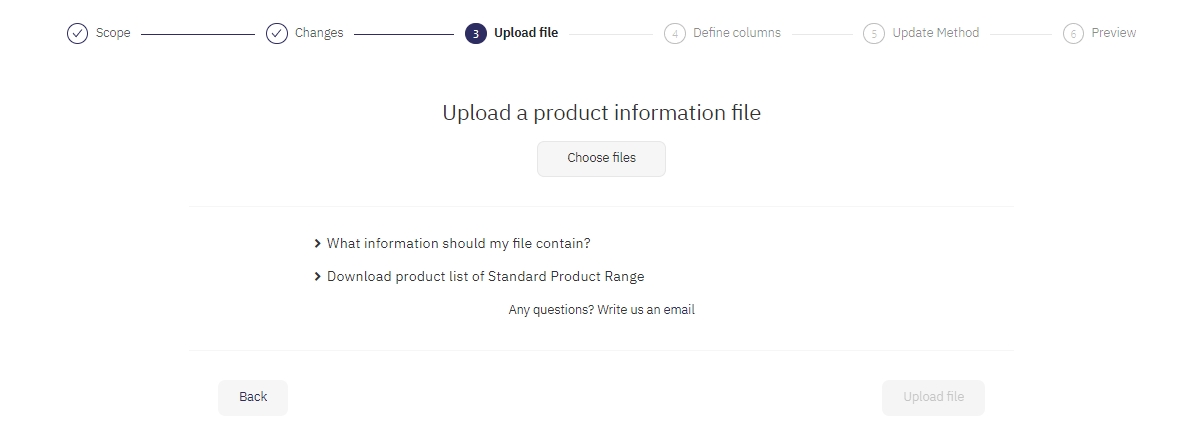Click 'Download product list of Standard Product Range'
1177x443 pixels.
(x=485, y=276)
